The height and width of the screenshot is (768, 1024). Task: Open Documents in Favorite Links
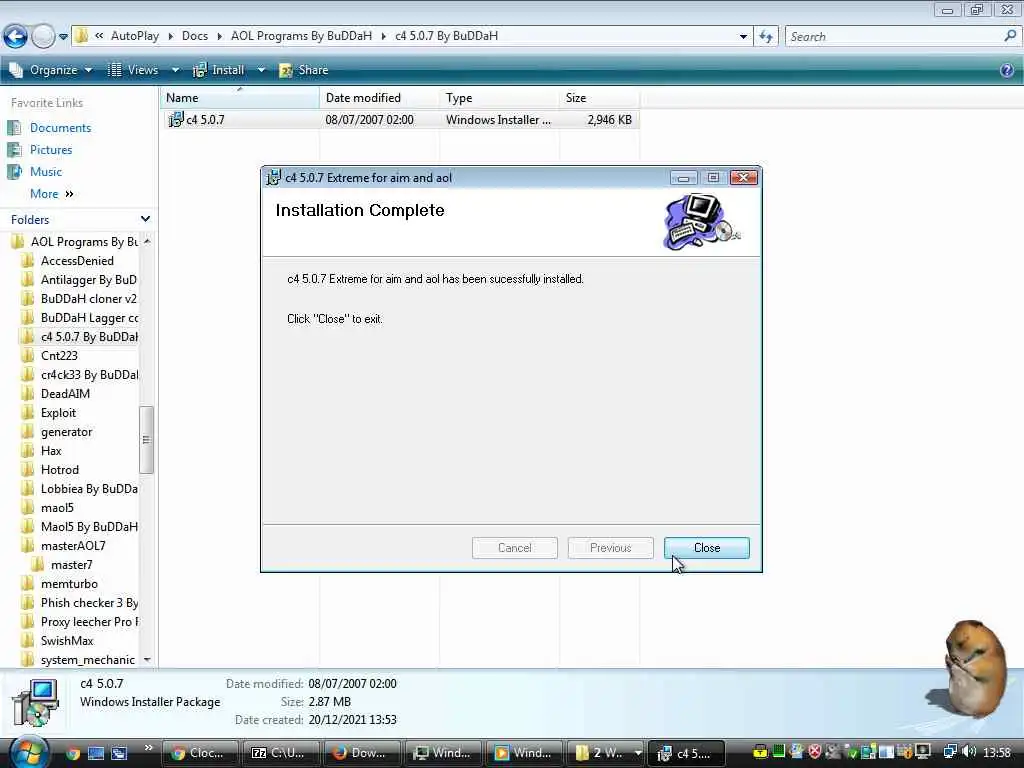[60, 128]
